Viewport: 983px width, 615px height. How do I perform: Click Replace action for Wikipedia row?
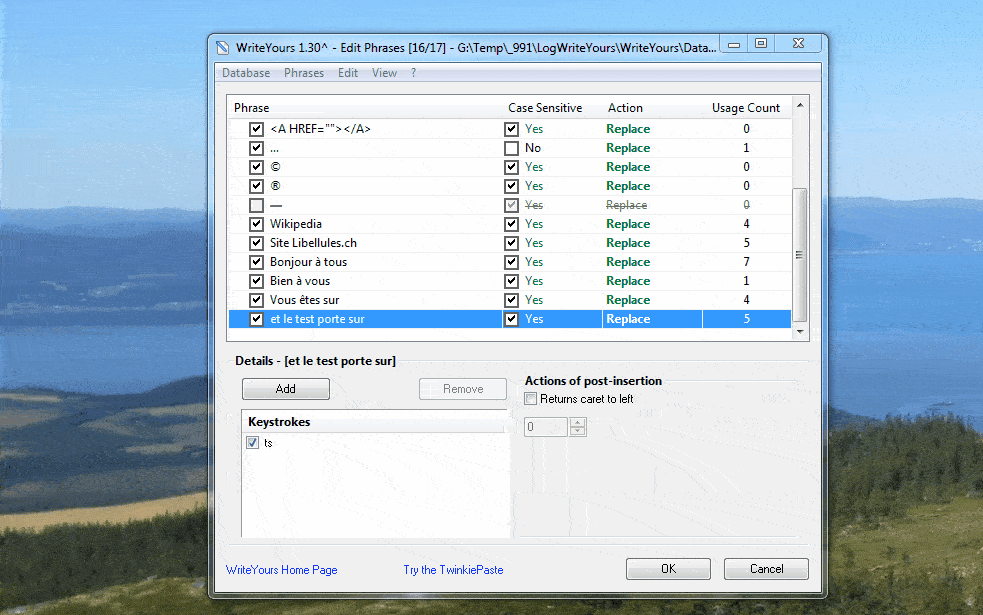tap(628, 224)
